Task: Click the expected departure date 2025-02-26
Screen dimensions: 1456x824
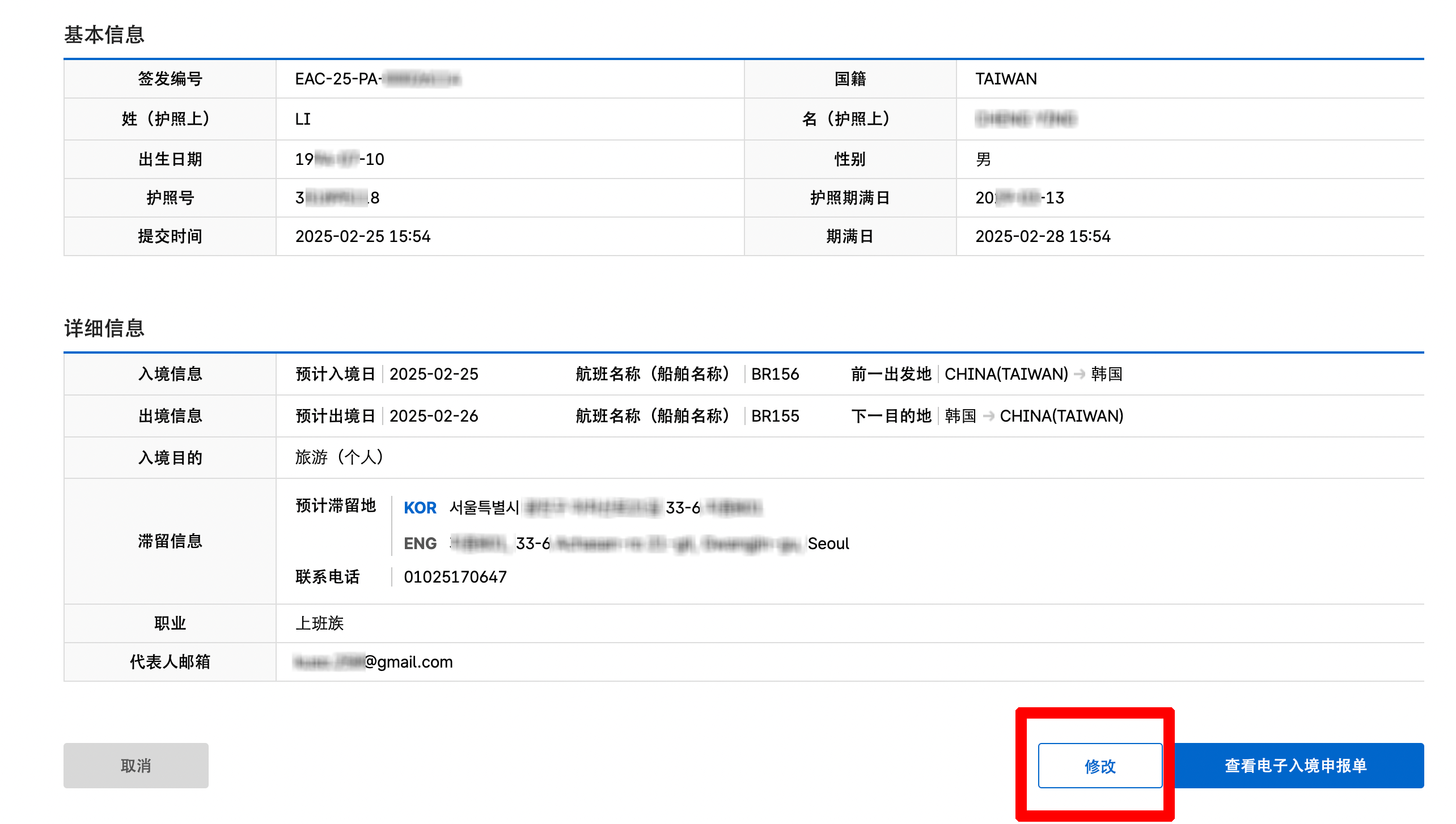Action: pos(434,416)
